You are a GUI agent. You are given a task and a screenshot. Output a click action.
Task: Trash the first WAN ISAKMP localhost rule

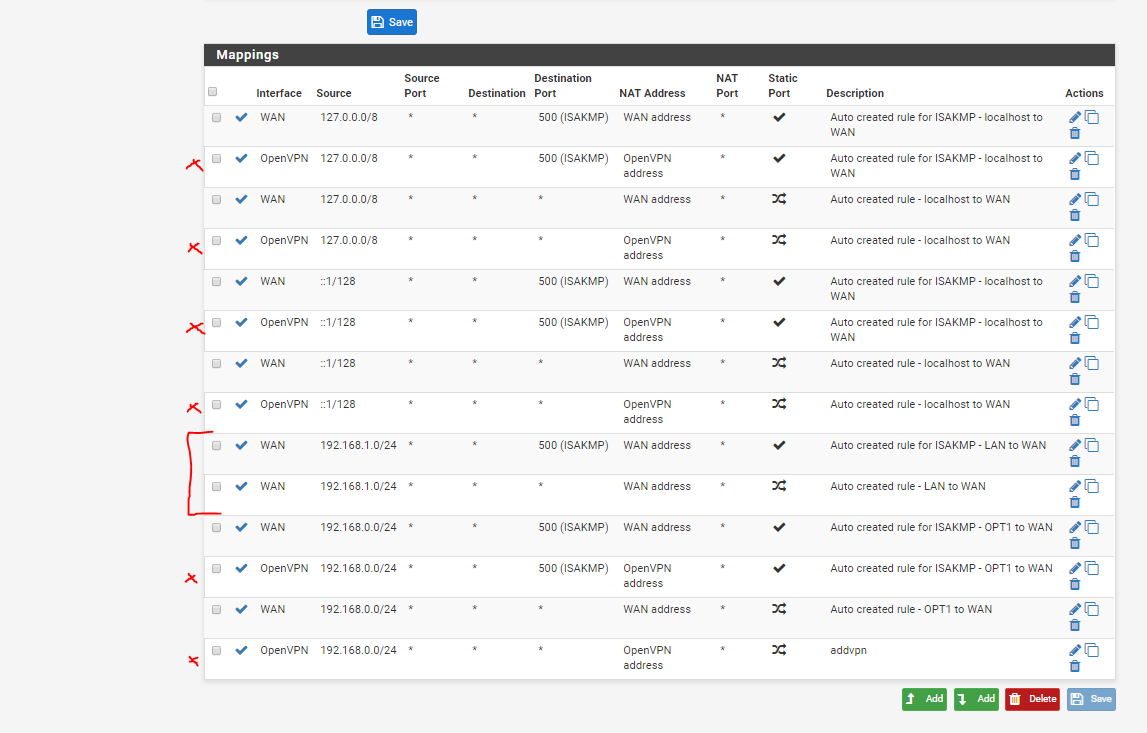click(1075, 132)
